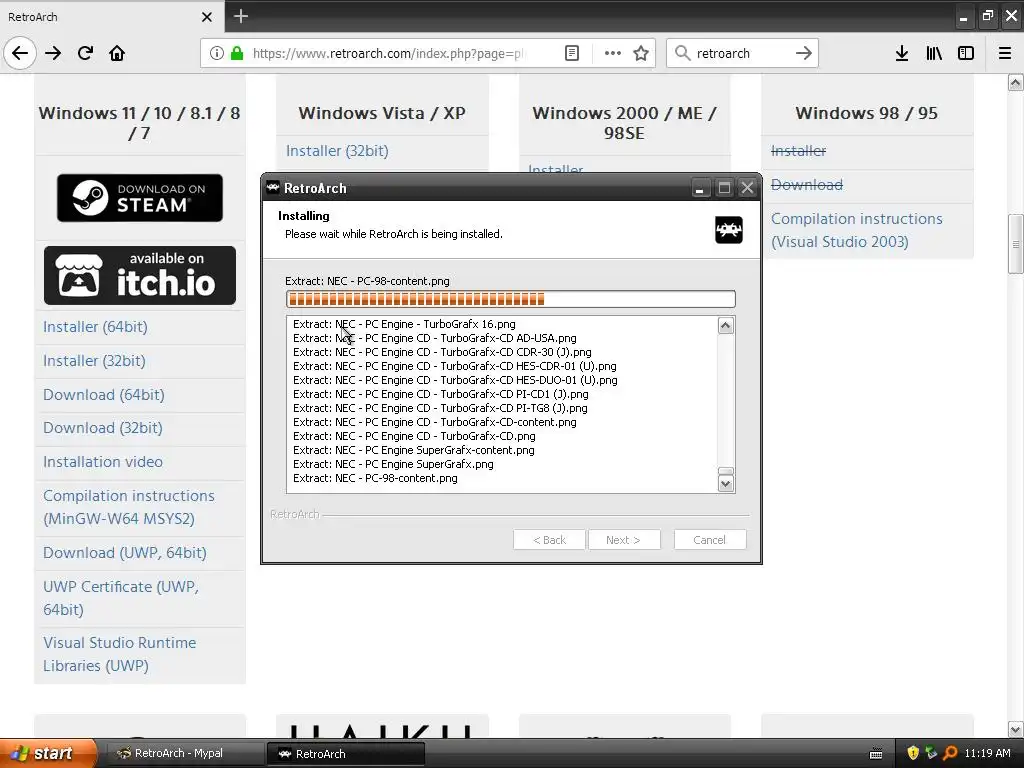The height and width of the screenshot is (768, 1024).
Task: Click the Download on Steam badge
Action: pyautogui.click(x=140, y=198)
